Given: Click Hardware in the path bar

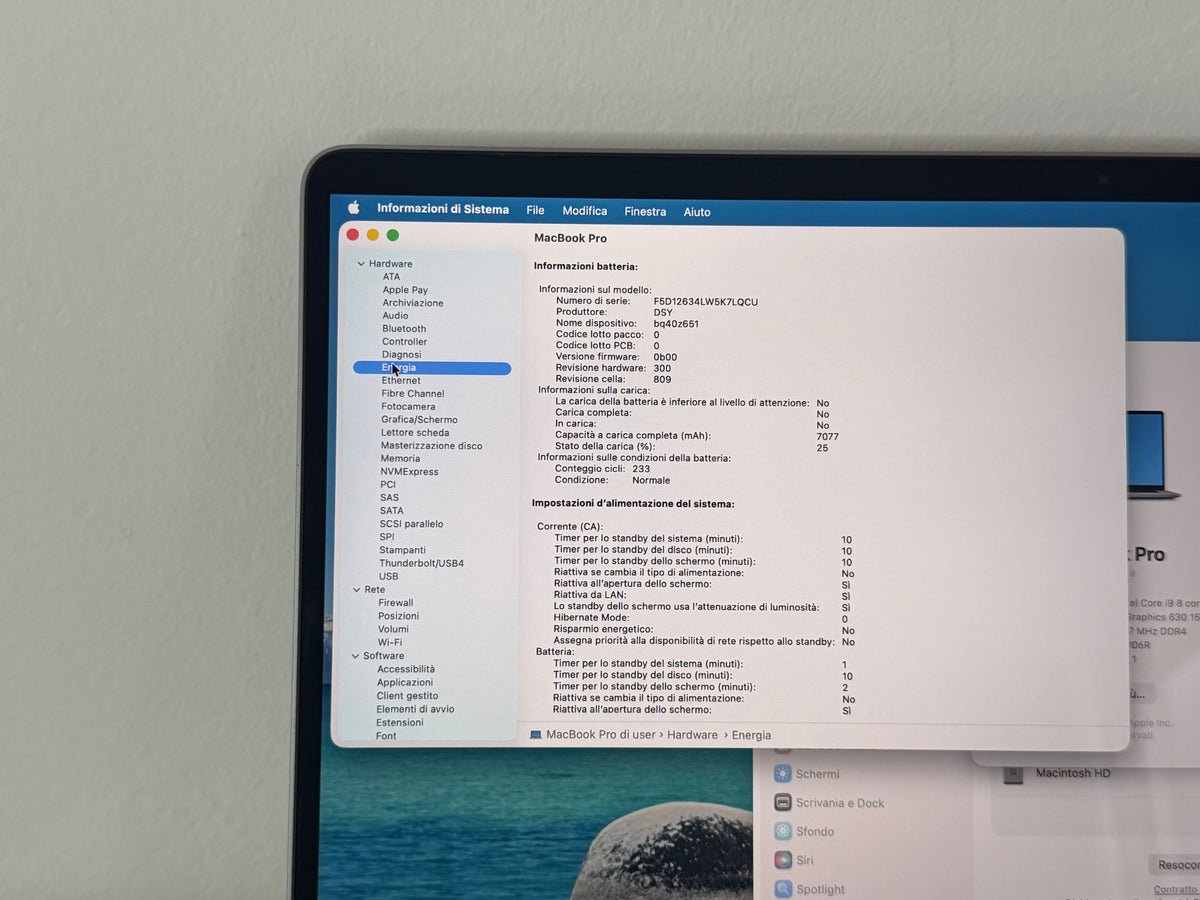Looking at the screenshot, I should pyautogui.click(x=693, y=735).
